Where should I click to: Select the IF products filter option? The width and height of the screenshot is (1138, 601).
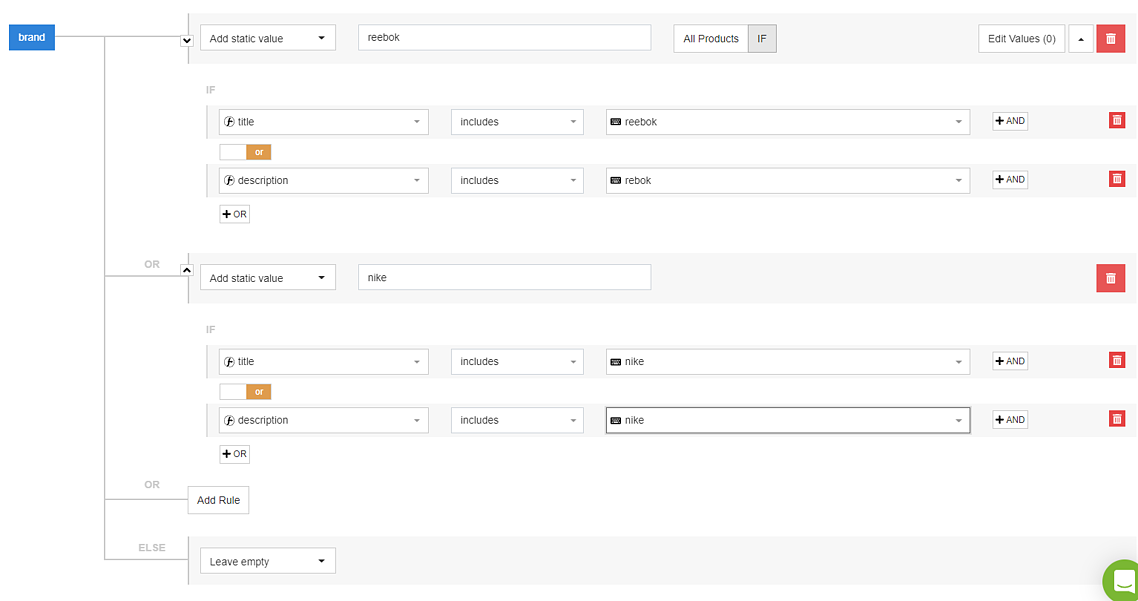[x=762, y=39]
